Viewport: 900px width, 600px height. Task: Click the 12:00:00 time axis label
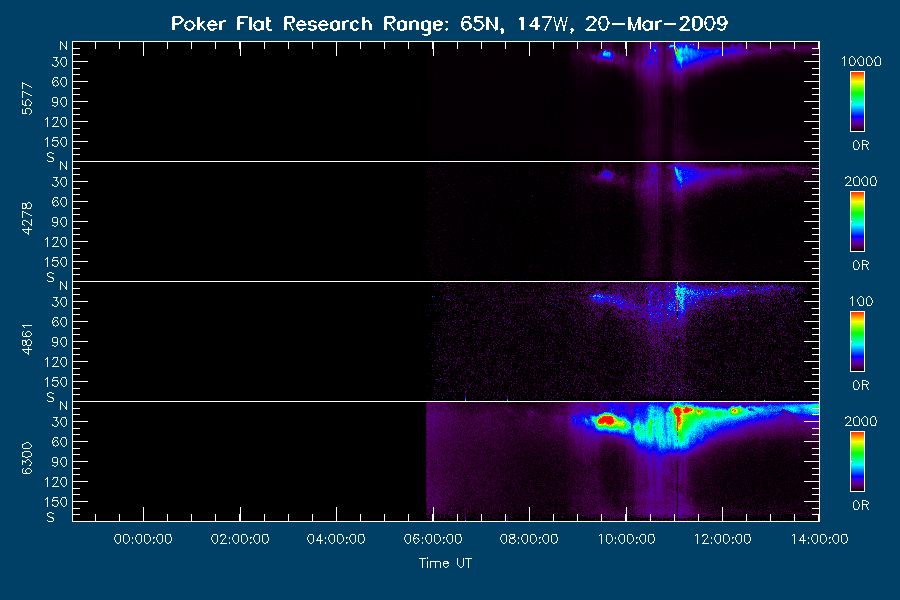pos(723,539)
